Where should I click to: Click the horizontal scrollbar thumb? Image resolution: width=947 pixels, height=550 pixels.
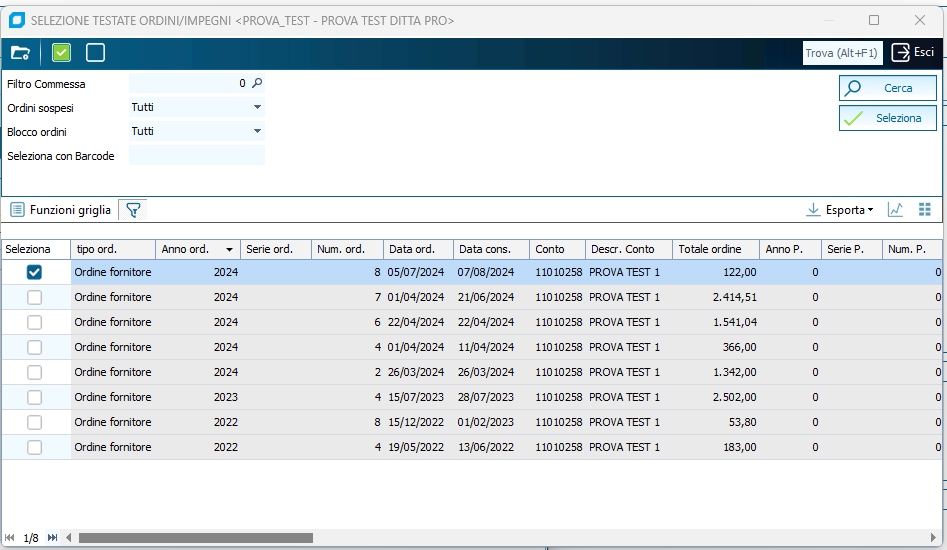(196, 537)
